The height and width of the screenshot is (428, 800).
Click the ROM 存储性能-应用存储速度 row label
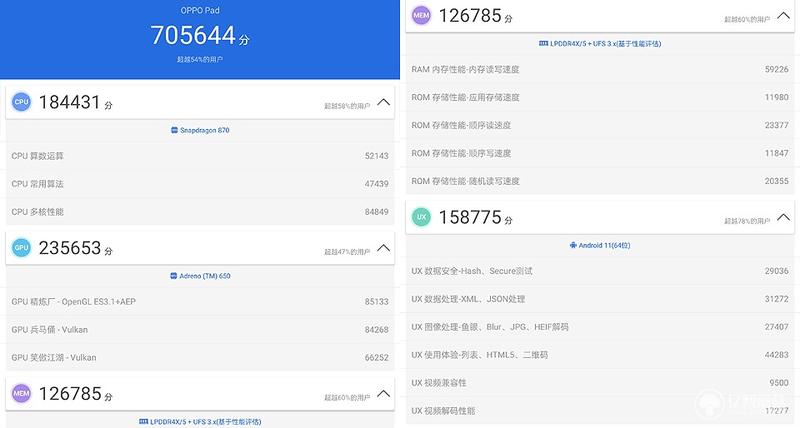click(465, 97)
